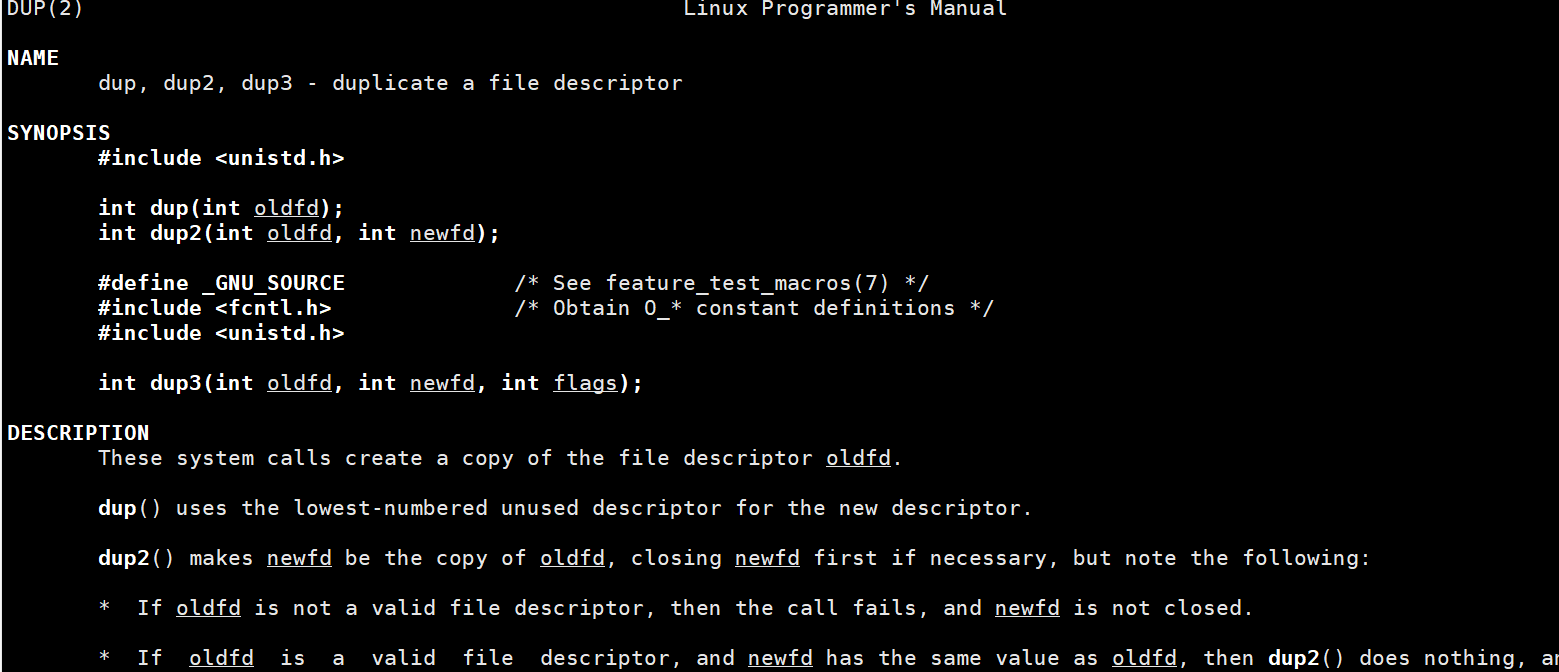
Task: Click bold "dup2()" before "makes newfd"
Action: coord(136,558)
